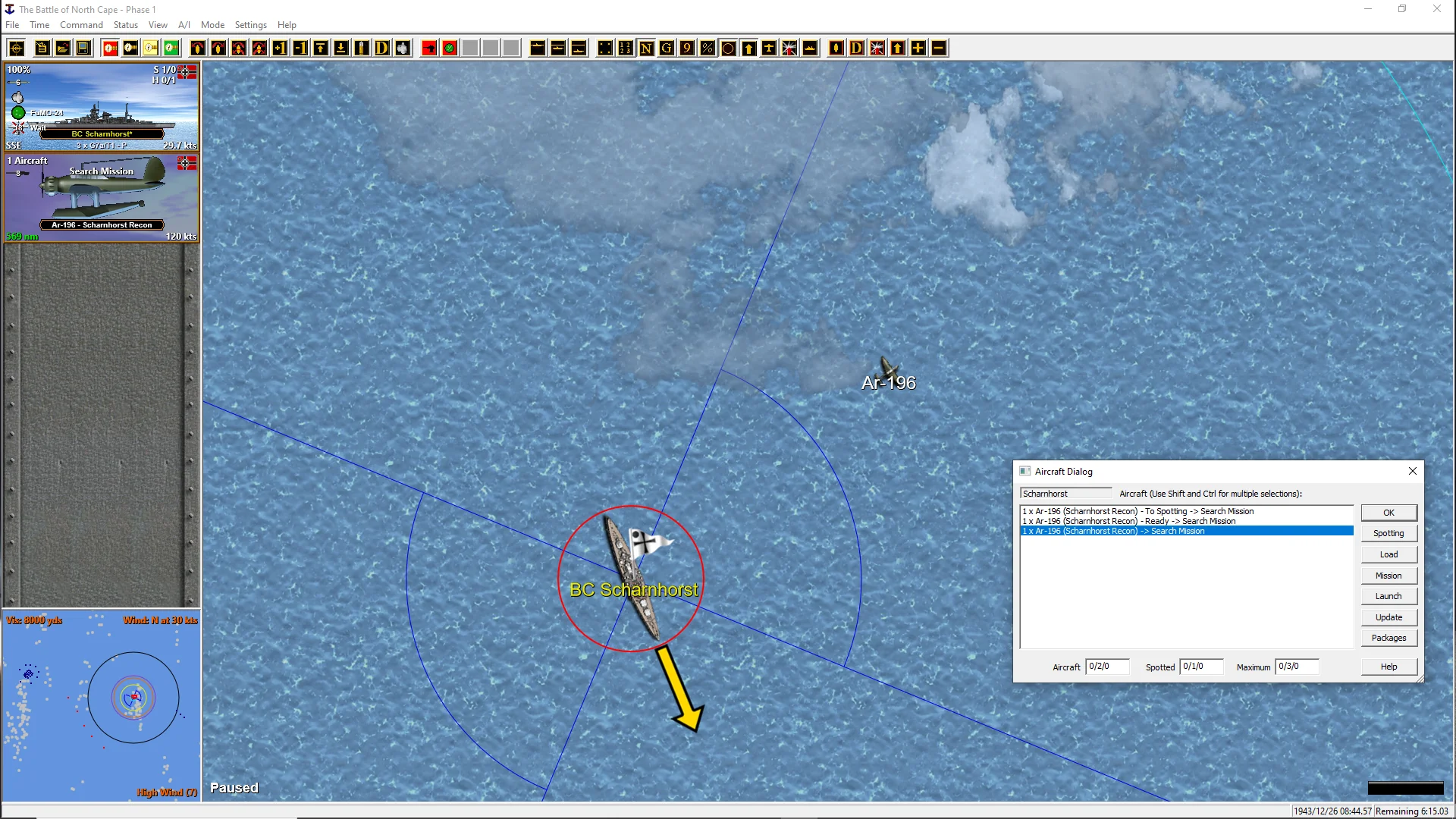Click the zoom in plus icon
Image resolution: width=1456 pixels, height=819 pixels.
pyautogui.click(x=918, y=49)
